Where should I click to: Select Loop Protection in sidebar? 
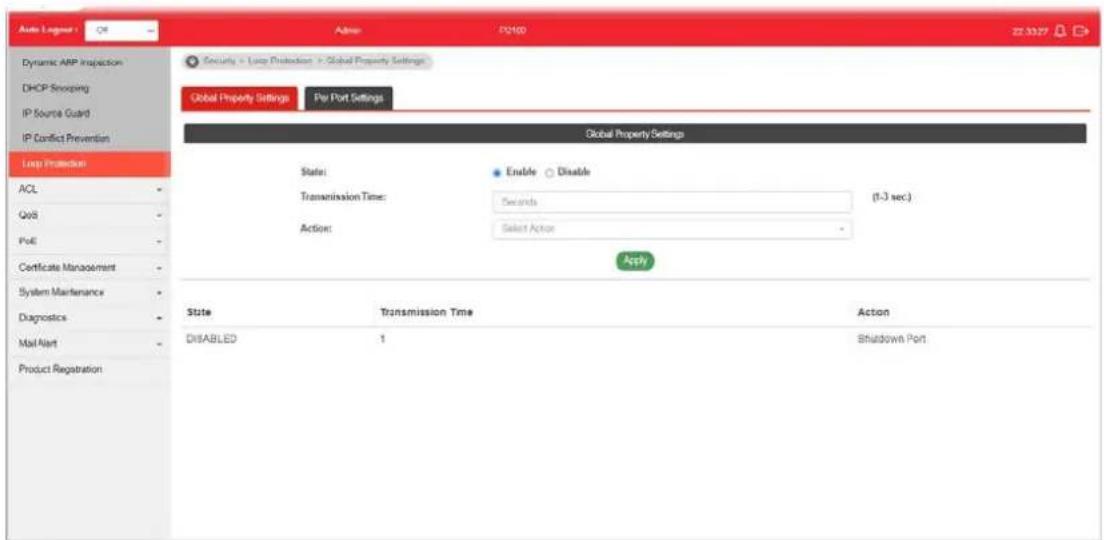[x=89, y=164]
